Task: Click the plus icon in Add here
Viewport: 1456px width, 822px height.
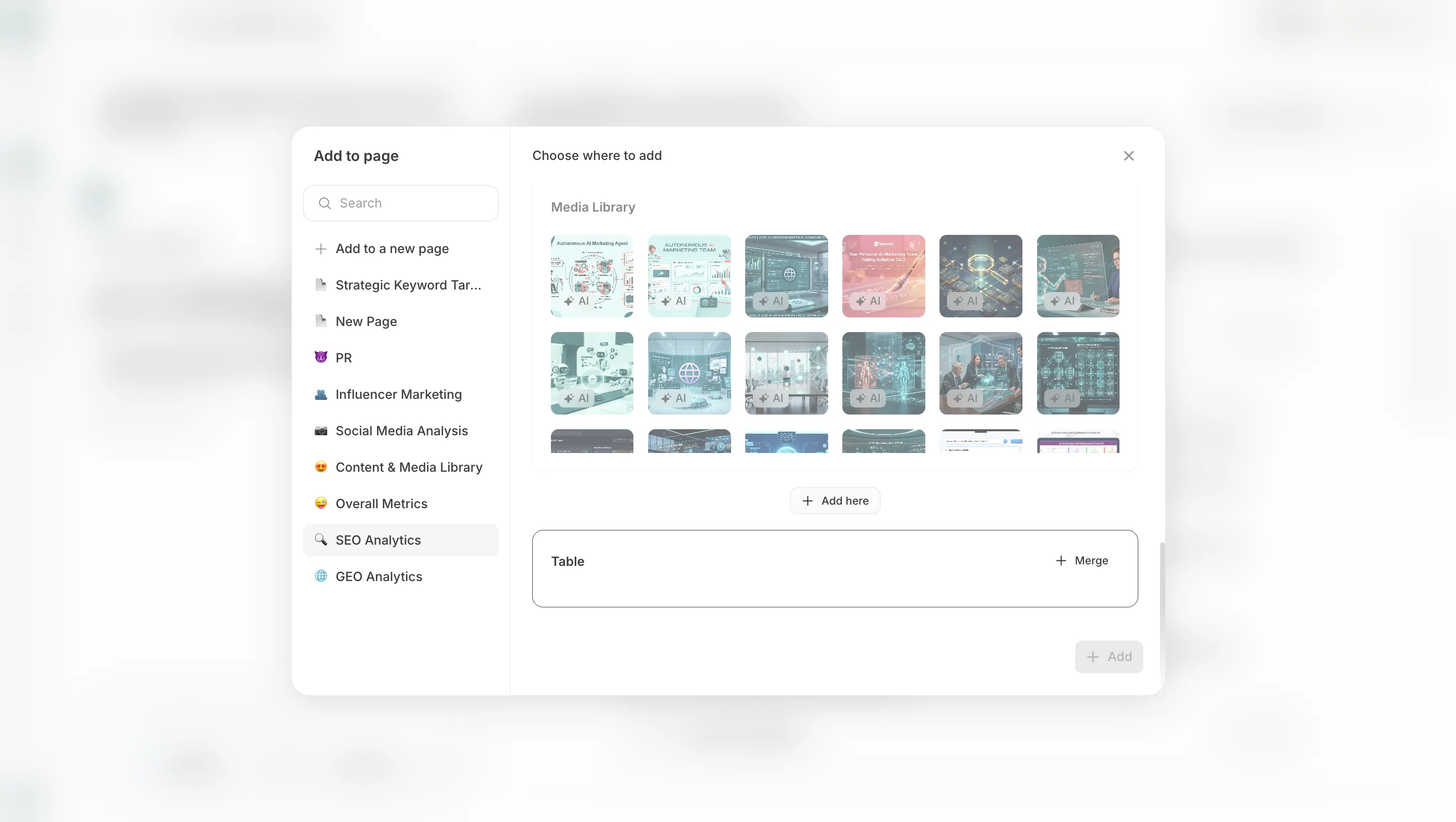Action: click(x=808, y=501)
